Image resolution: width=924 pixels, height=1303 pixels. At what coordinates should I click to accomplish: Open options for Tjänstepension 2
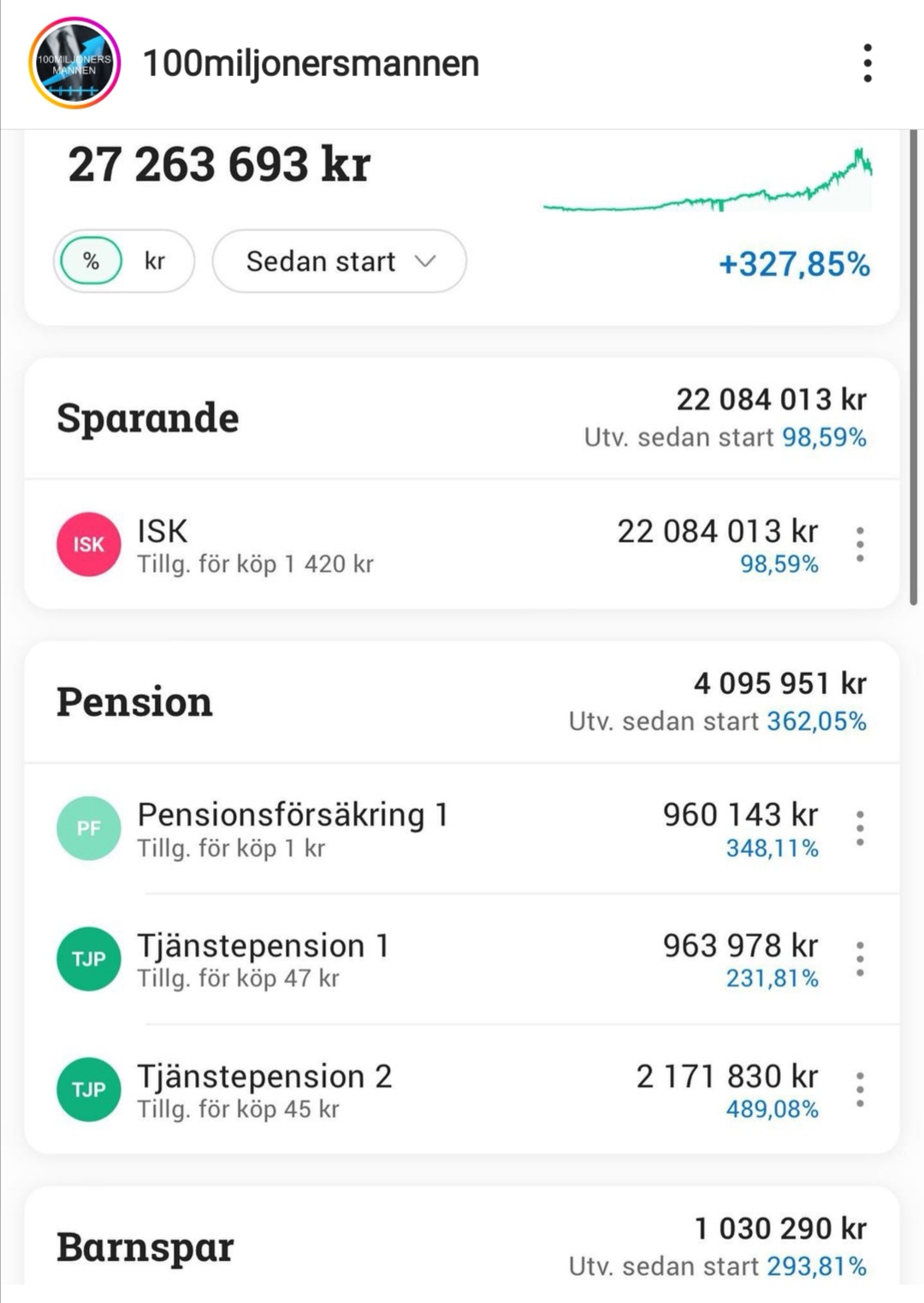click(860, 1089)
